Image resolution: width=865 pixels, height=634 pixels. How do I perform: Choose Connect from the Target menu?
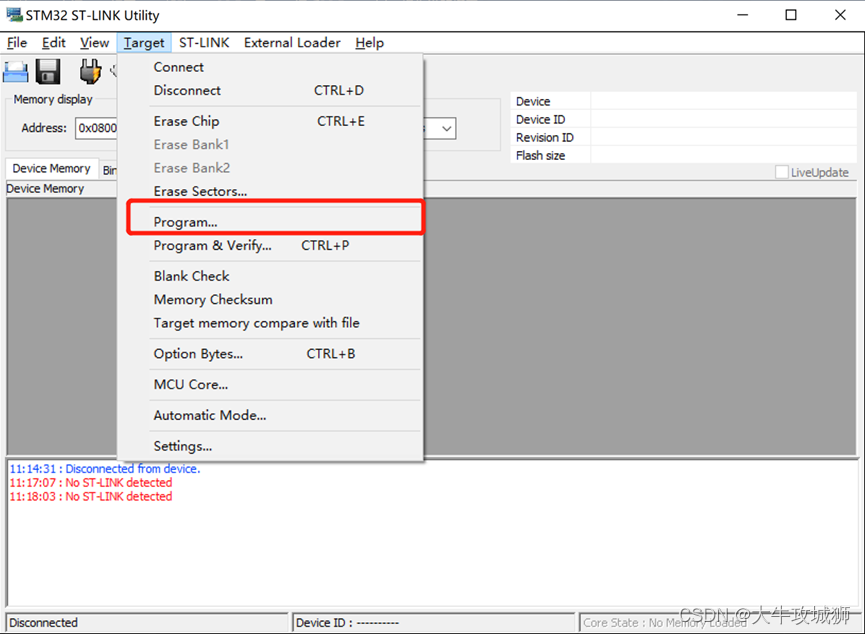click(270, 67)
